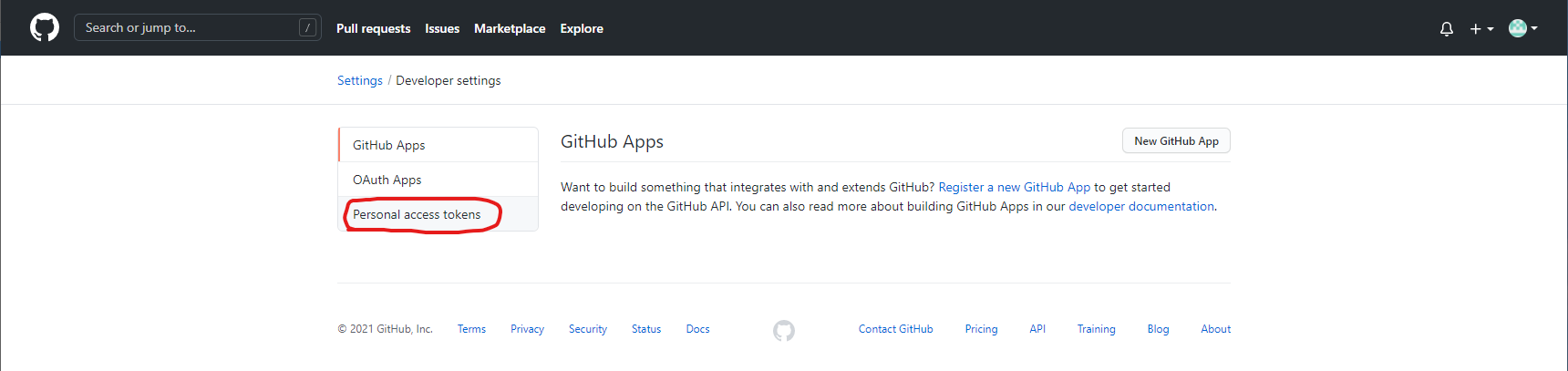This screenshot has width=1568, height=371.
Task: Open About footer link
Action: coord(1215,329)
